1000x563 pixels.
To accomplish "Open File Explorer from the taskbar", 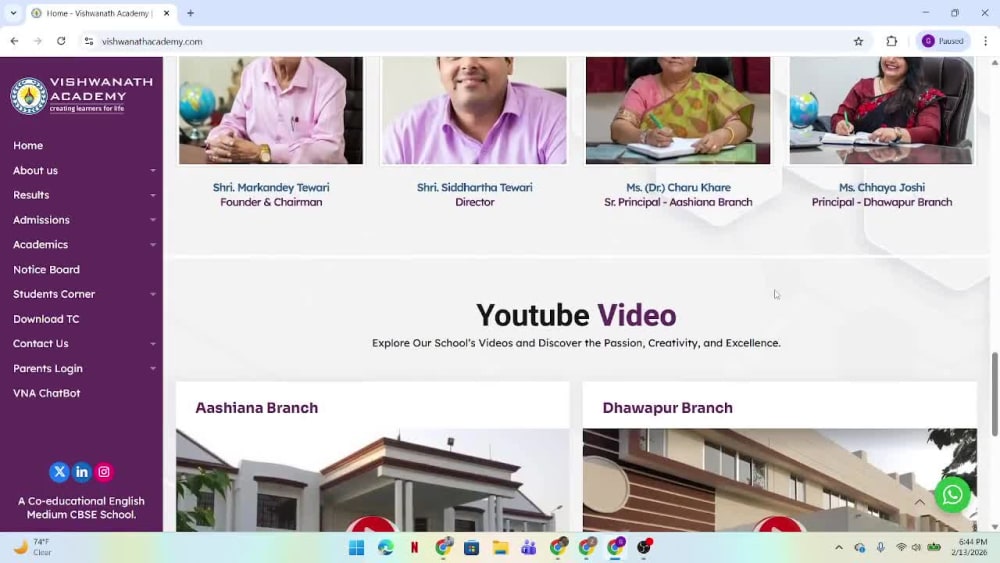I will pos(501,547).
